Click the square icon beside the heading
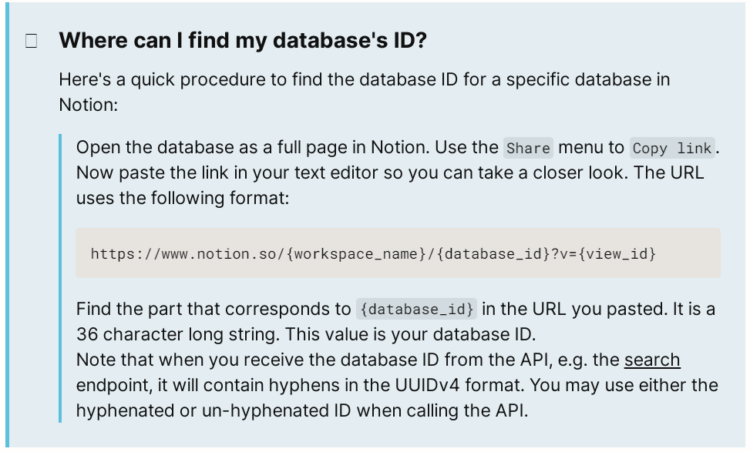 click(31, 41)
